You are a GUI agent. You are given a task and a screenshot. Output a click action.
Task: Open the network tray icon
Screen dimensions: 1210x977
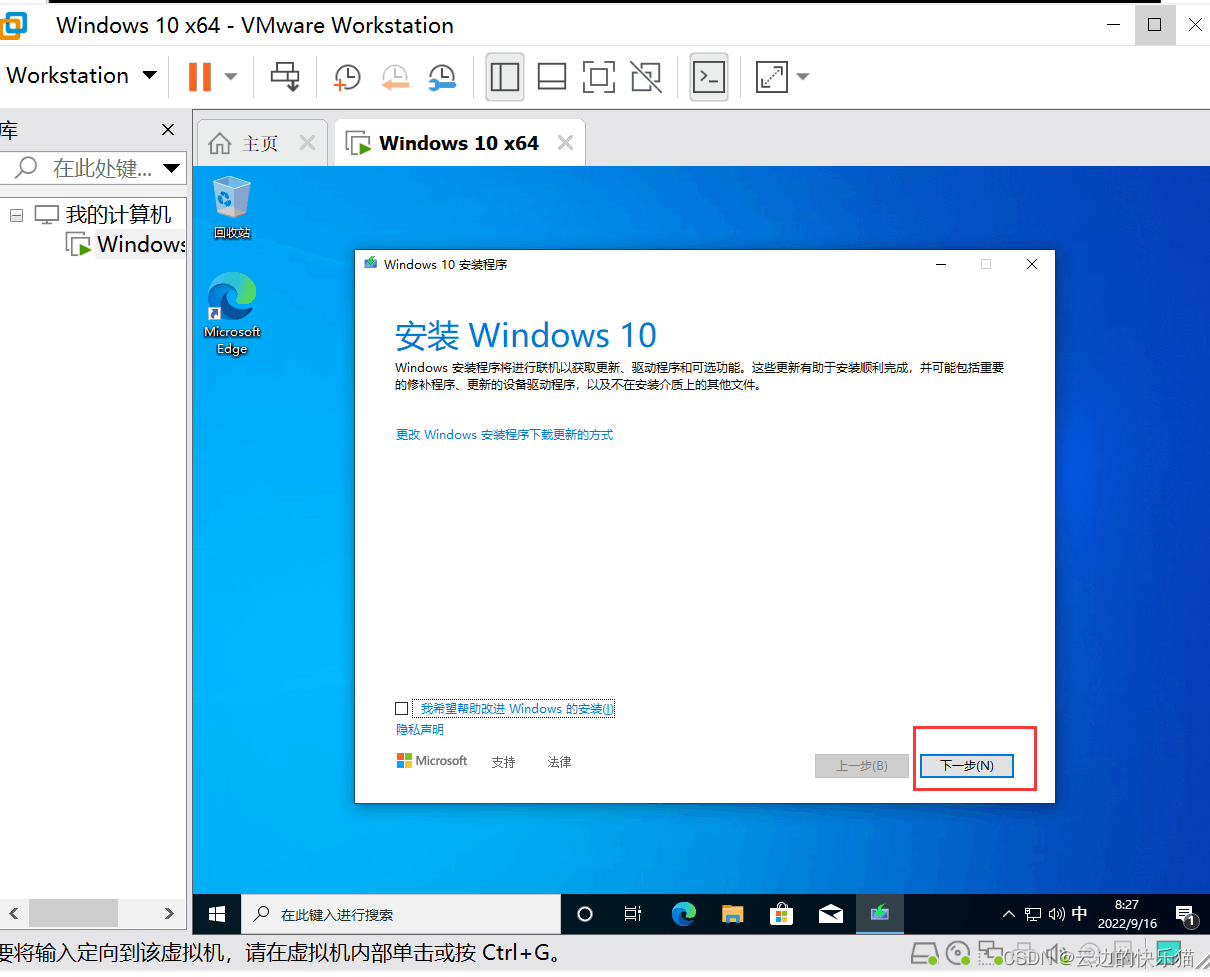click(x=1033, y=914)
